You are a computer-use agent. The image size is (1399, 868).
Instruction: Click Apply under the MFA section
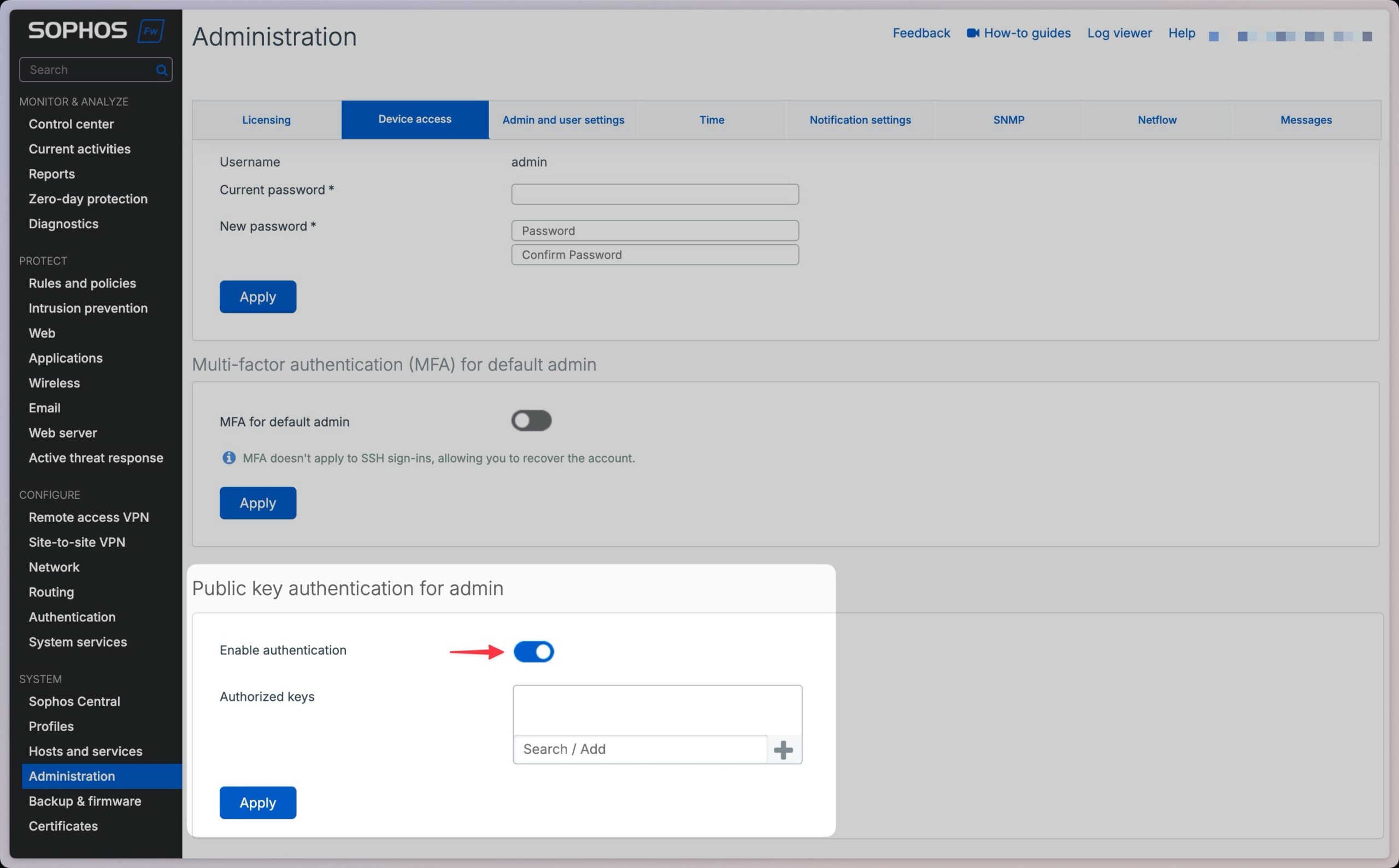coord(258,503)
